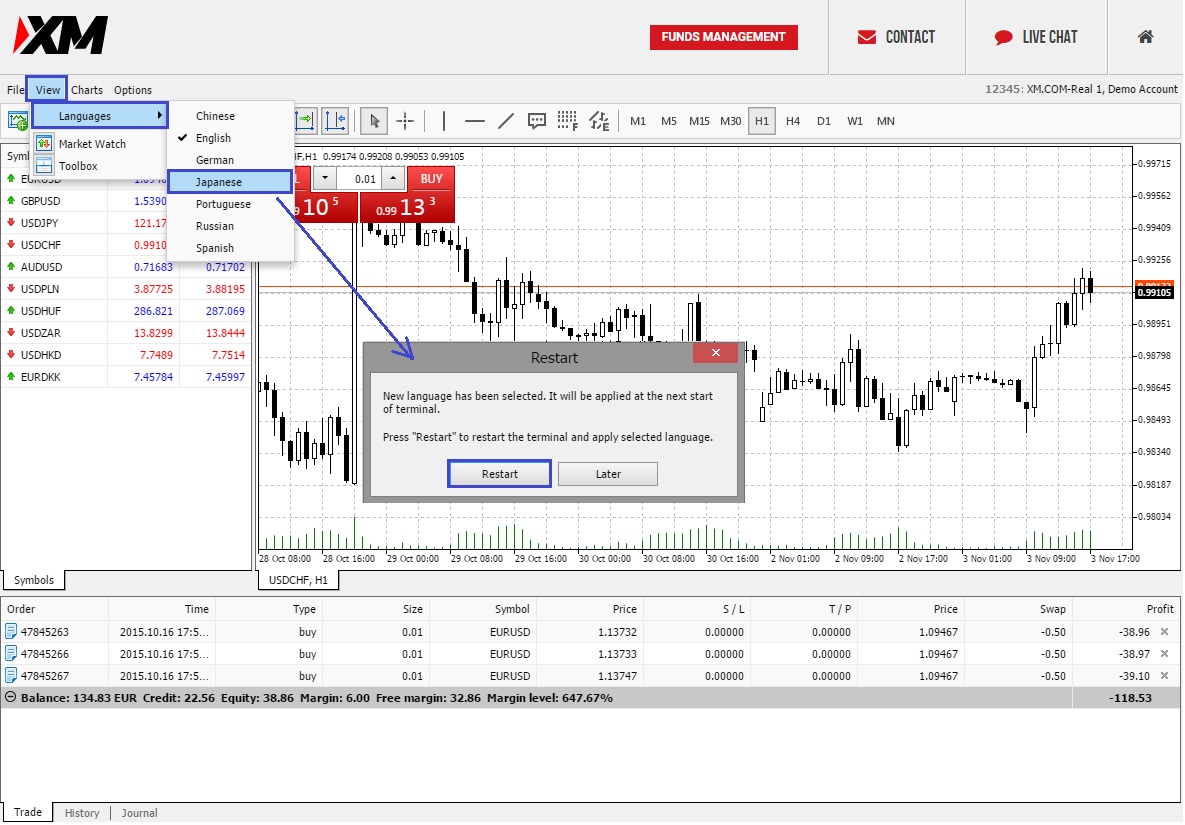Click the document icon of order 47845263

[x=11, y=632]
